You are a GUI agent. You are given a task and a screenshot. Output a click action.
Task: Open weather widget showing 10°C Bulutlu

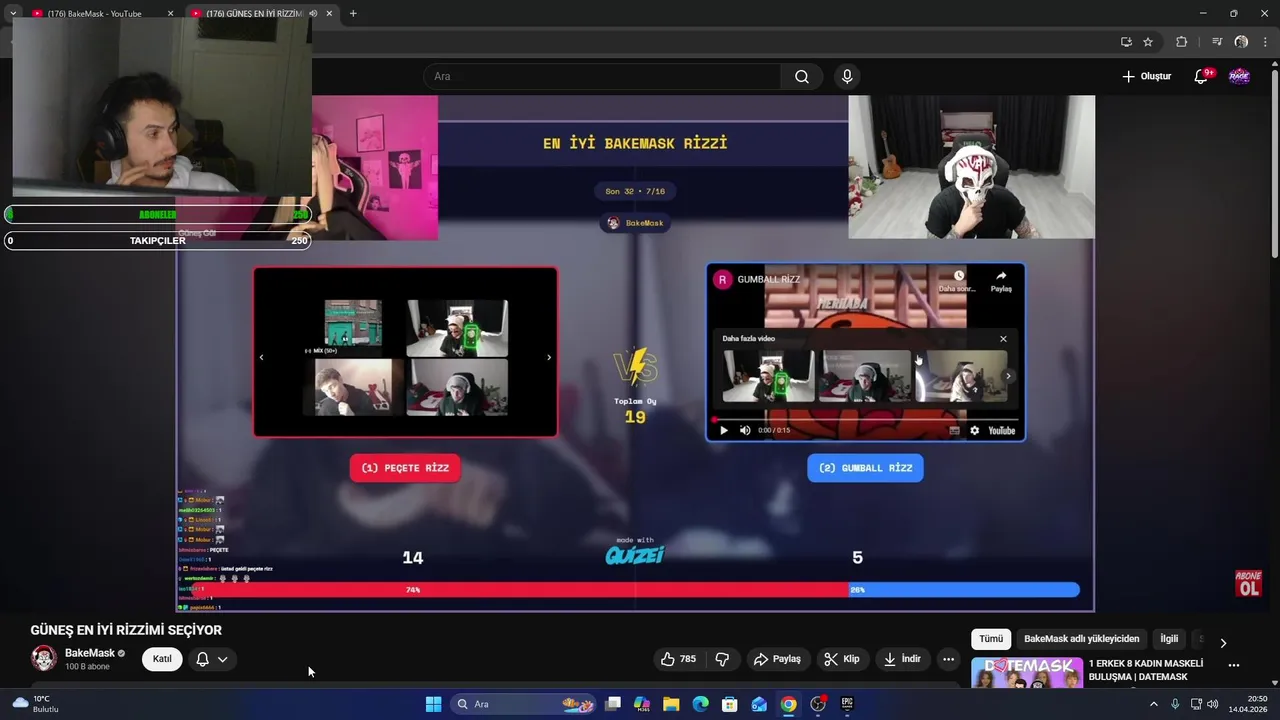[x=36, y=704]
